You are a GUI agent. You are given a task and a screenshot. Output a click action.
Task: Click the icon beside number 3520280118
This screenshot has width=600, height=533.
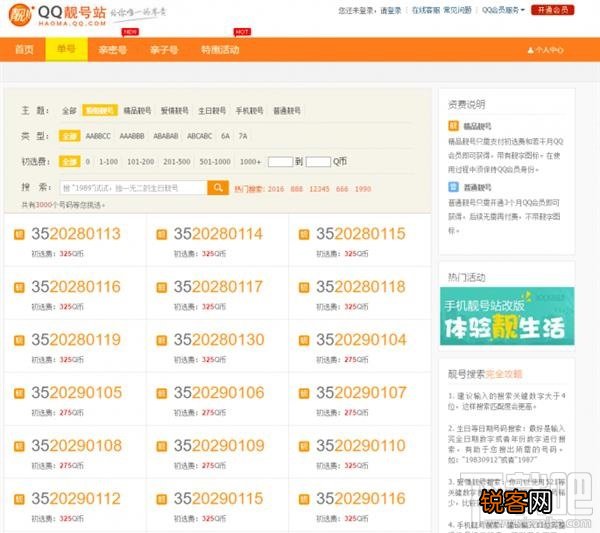(x=304, y=287)
